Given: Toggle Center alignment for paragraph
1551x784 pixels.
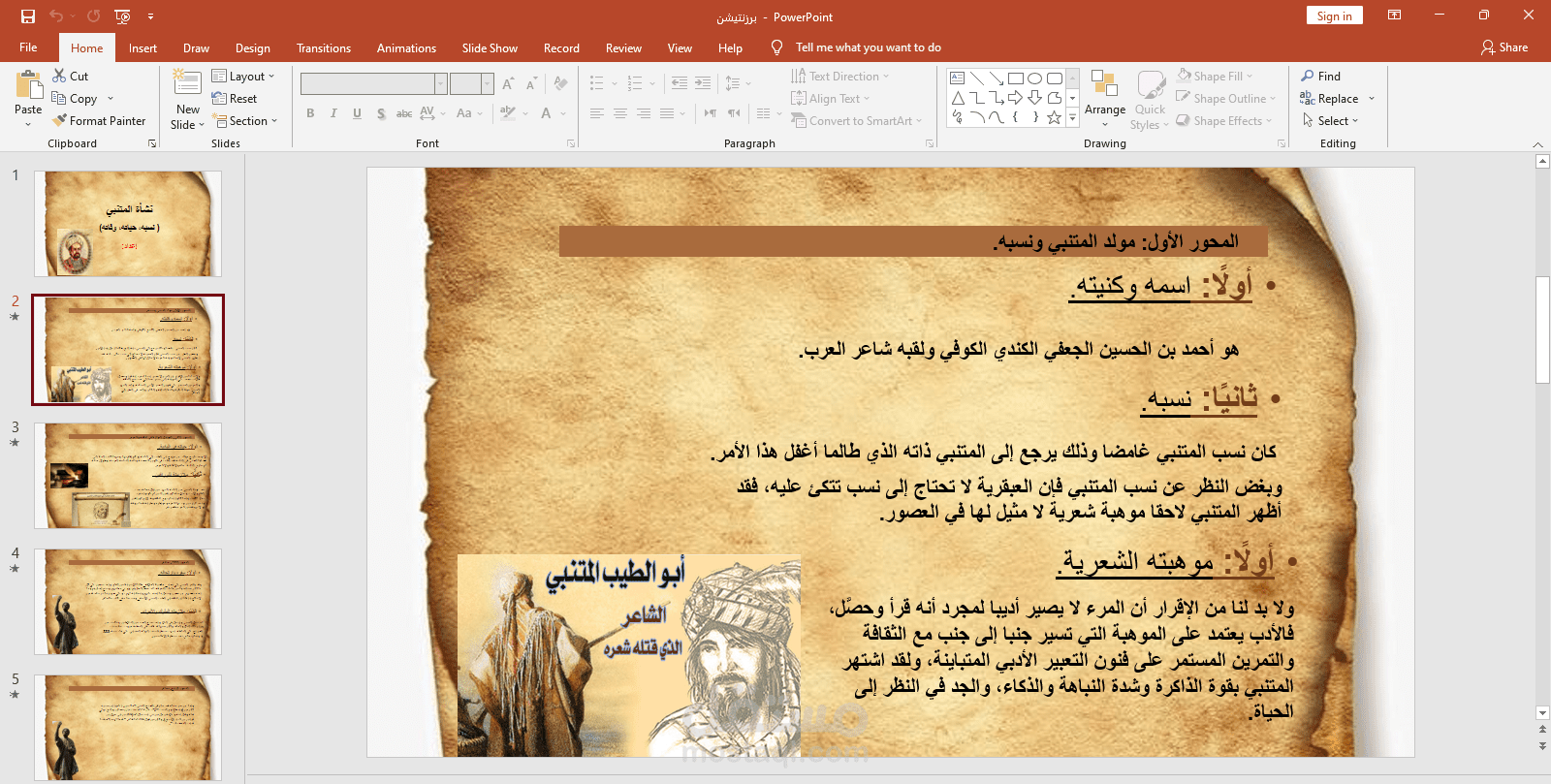Looking at the screenshot, I should coord(620,113).
